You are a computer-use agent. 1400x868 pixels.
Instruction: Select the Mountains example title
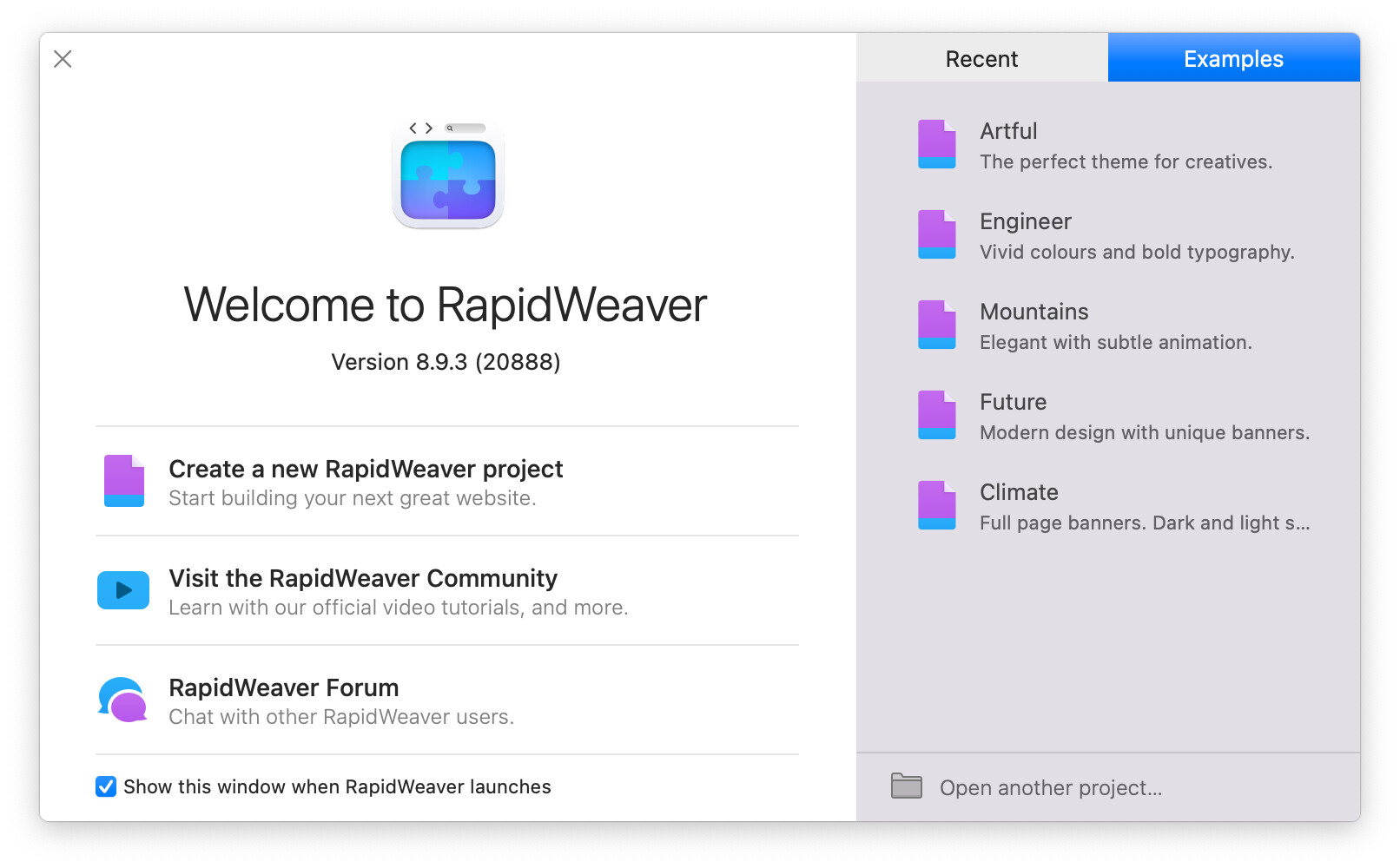[x=1034, y=312]
